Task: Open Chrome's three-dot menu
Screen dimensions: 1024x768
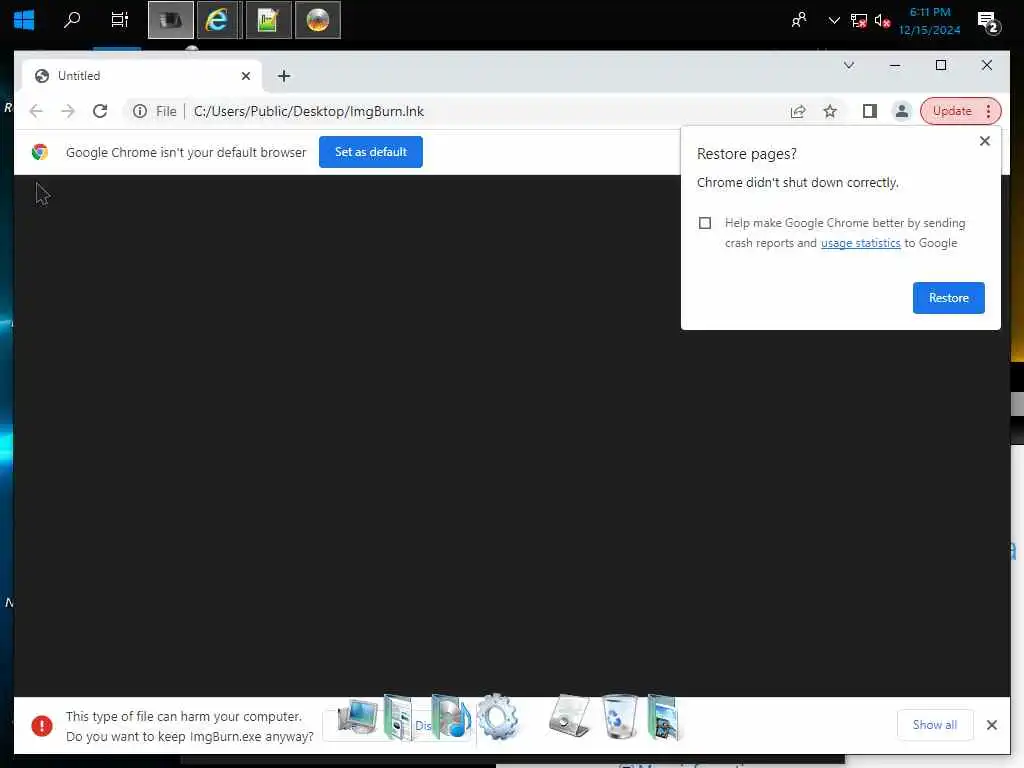Action: [989, 112]
